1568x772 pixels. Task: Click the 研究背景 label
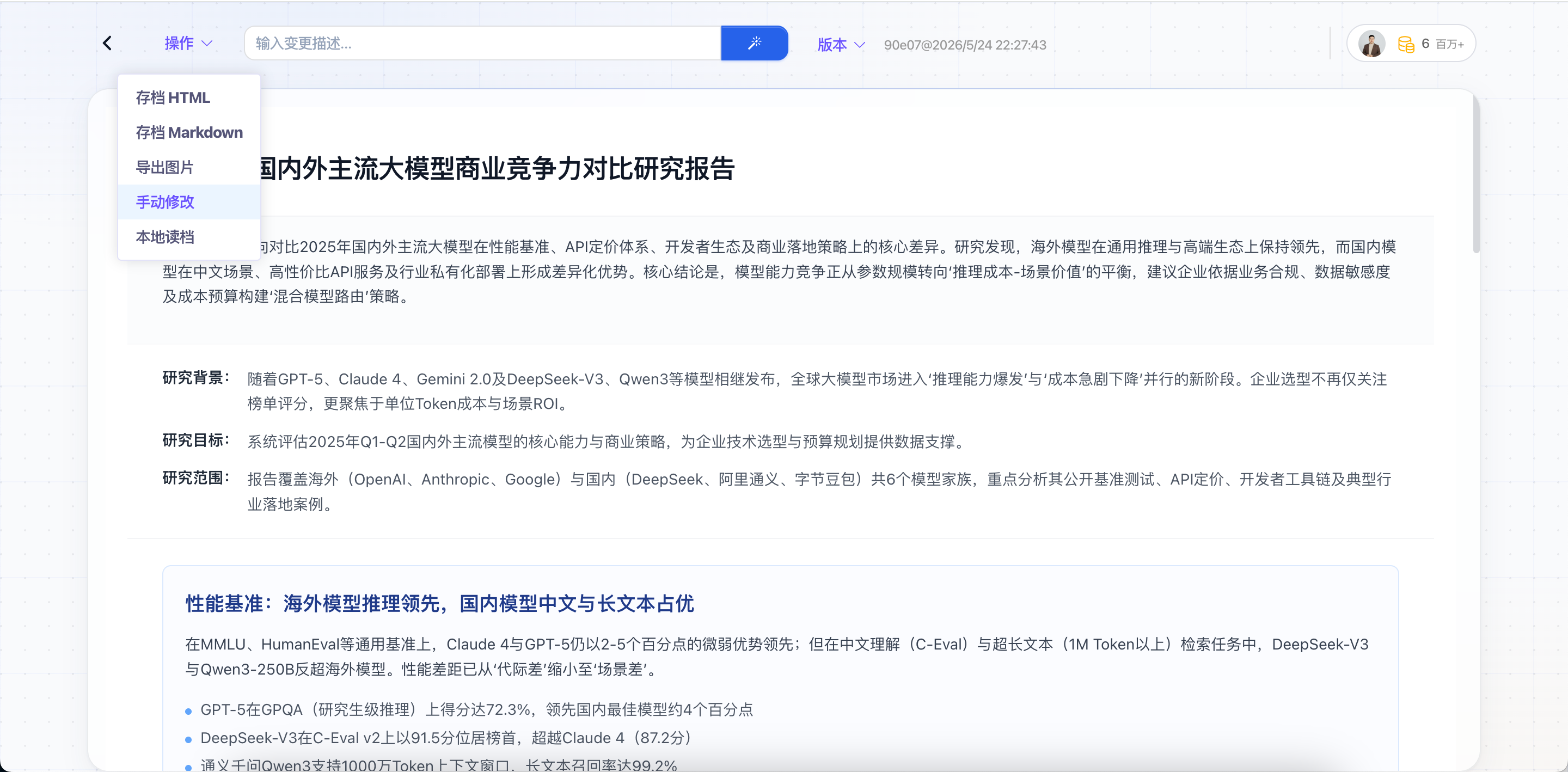tap(196, 377)
